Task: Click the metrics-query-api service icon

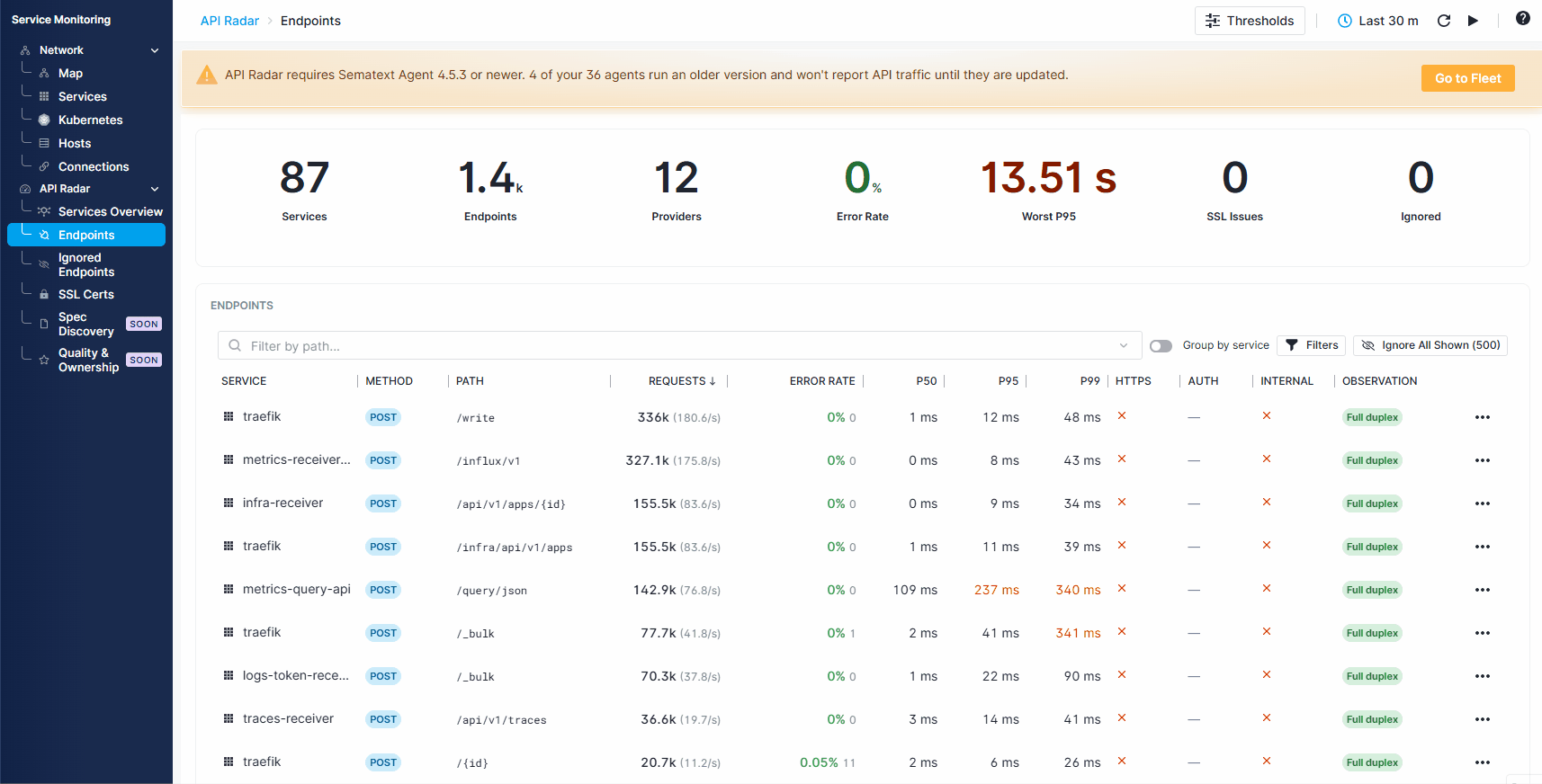Action: point(229,589)
